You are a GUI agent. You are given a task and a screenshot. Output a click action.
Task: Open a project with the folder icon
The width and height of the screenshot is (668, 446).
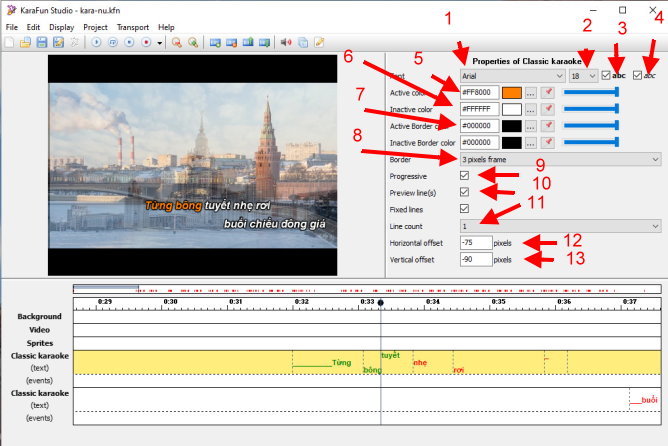25,43
